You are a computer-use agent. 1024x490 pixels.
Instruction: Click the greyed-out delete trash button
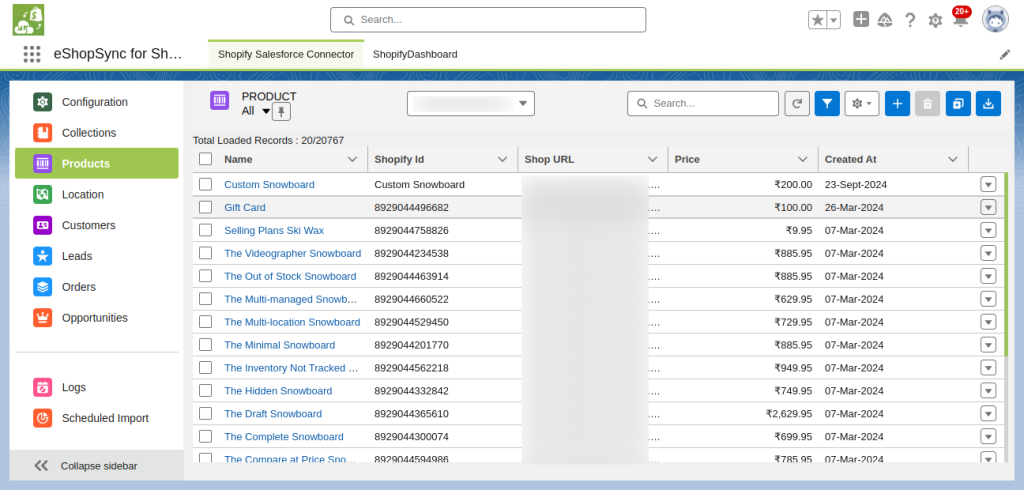point(927,103)
